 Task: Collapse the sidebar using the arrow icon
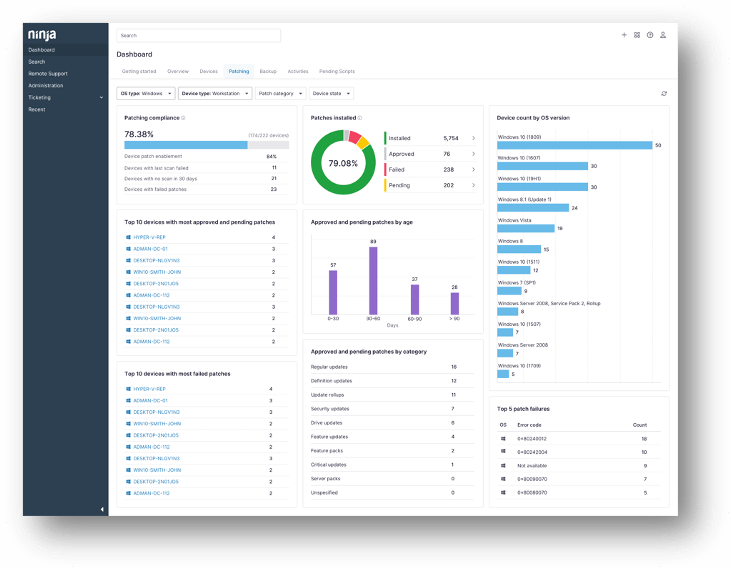pyautogui.click(x=102, y=509)
